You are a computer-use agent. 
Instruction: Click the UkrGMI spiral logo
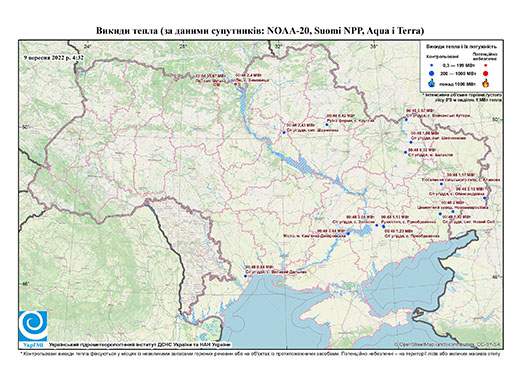coord(33,326)
